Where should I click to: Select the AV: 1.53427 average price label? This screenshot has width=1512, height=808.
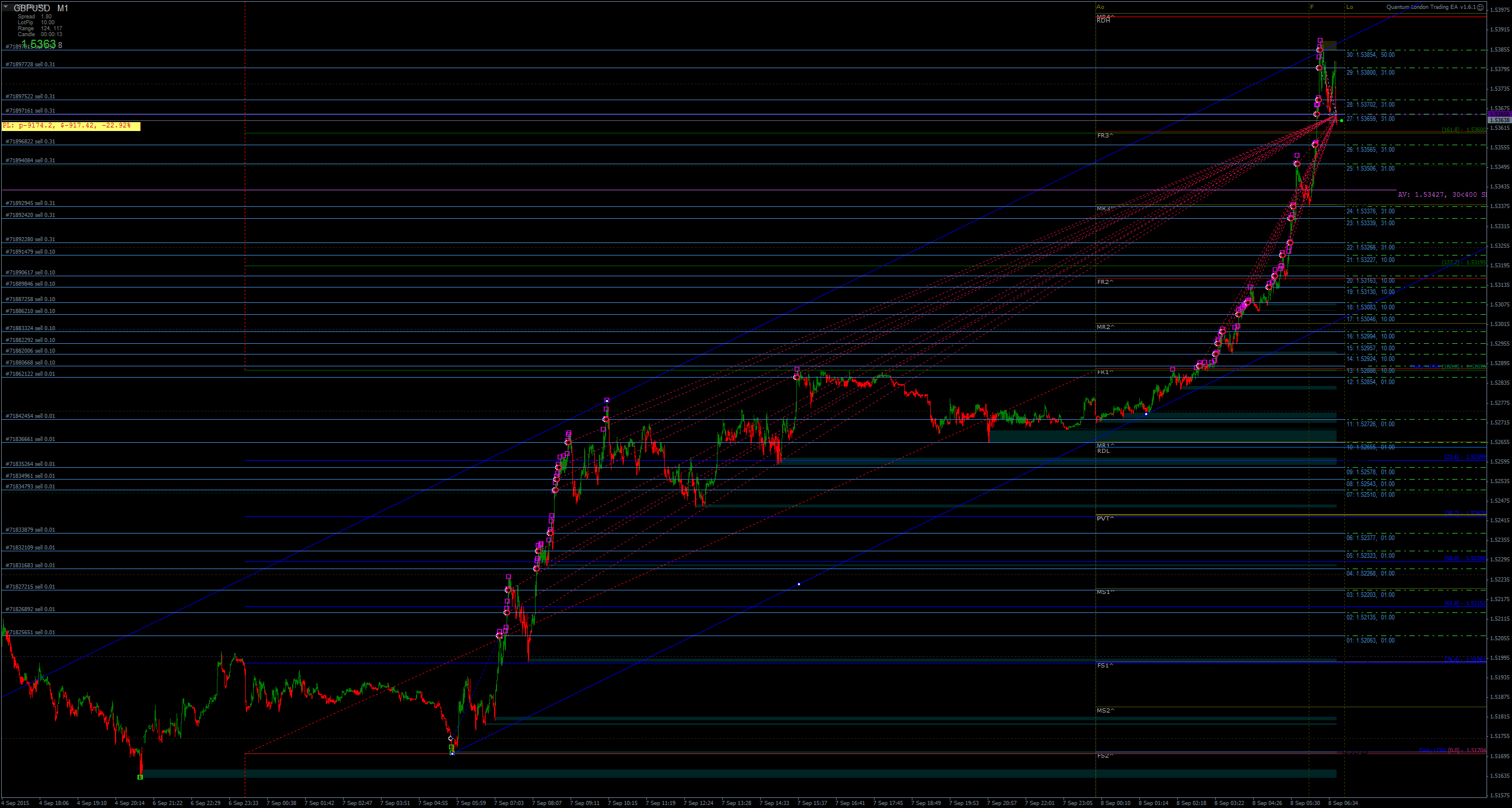(1441, 194)
